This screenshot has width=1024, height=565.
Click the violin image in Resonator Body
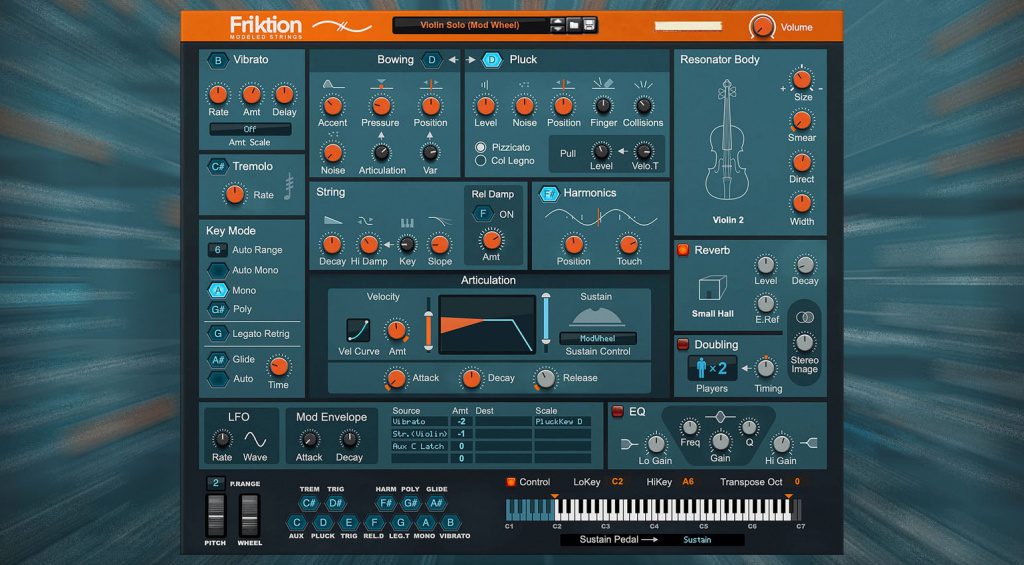727,140
